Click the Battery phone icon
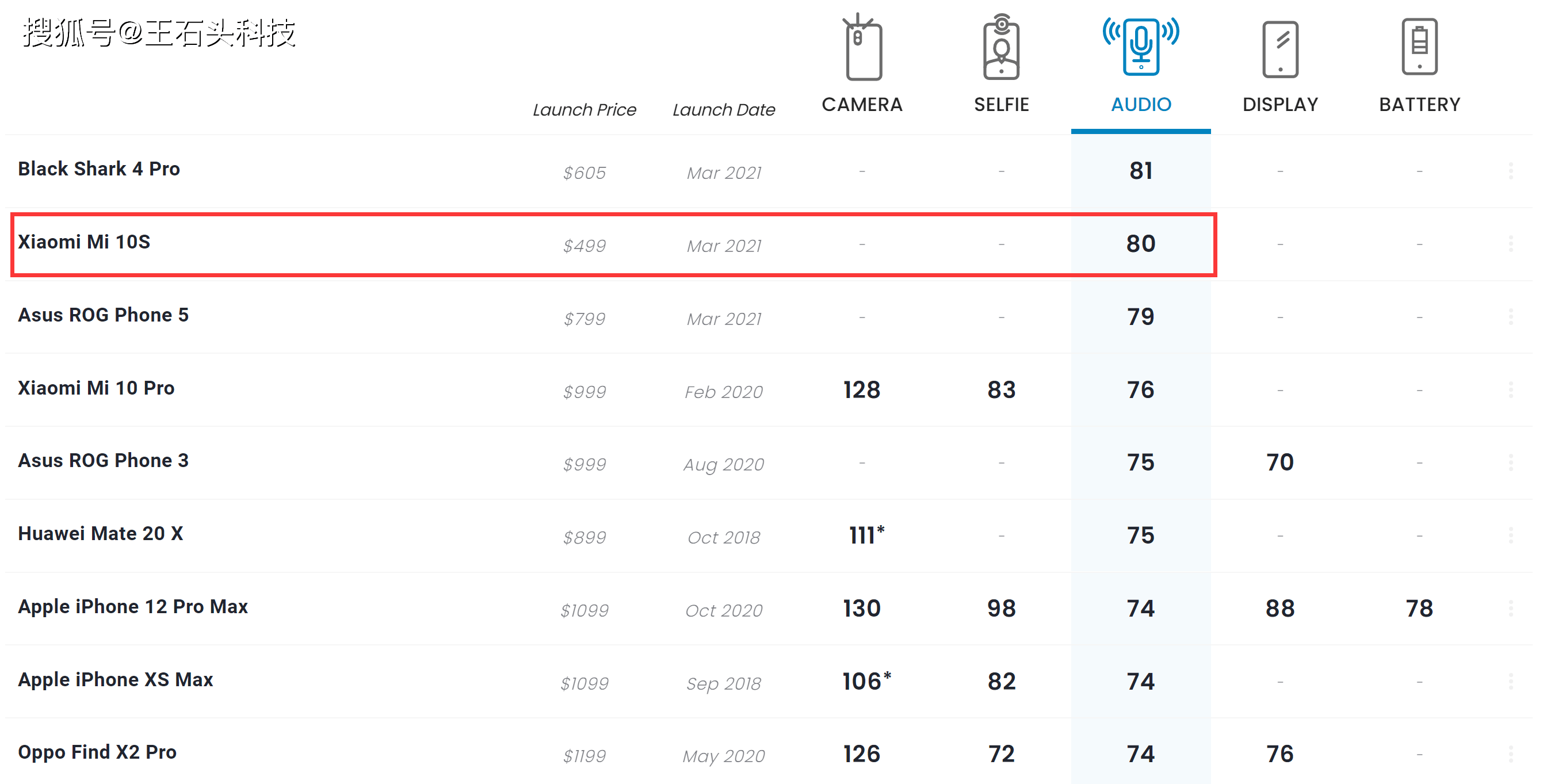The height and width of the screenshot is (784, 1543). coord(1419,47)
